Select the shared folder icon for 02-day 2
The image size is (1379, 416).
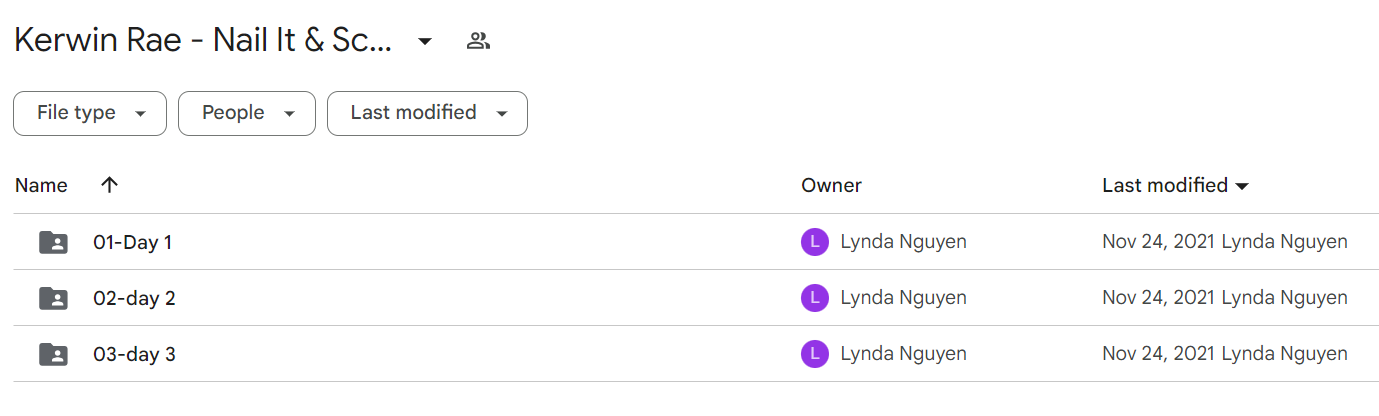[53, 298]
